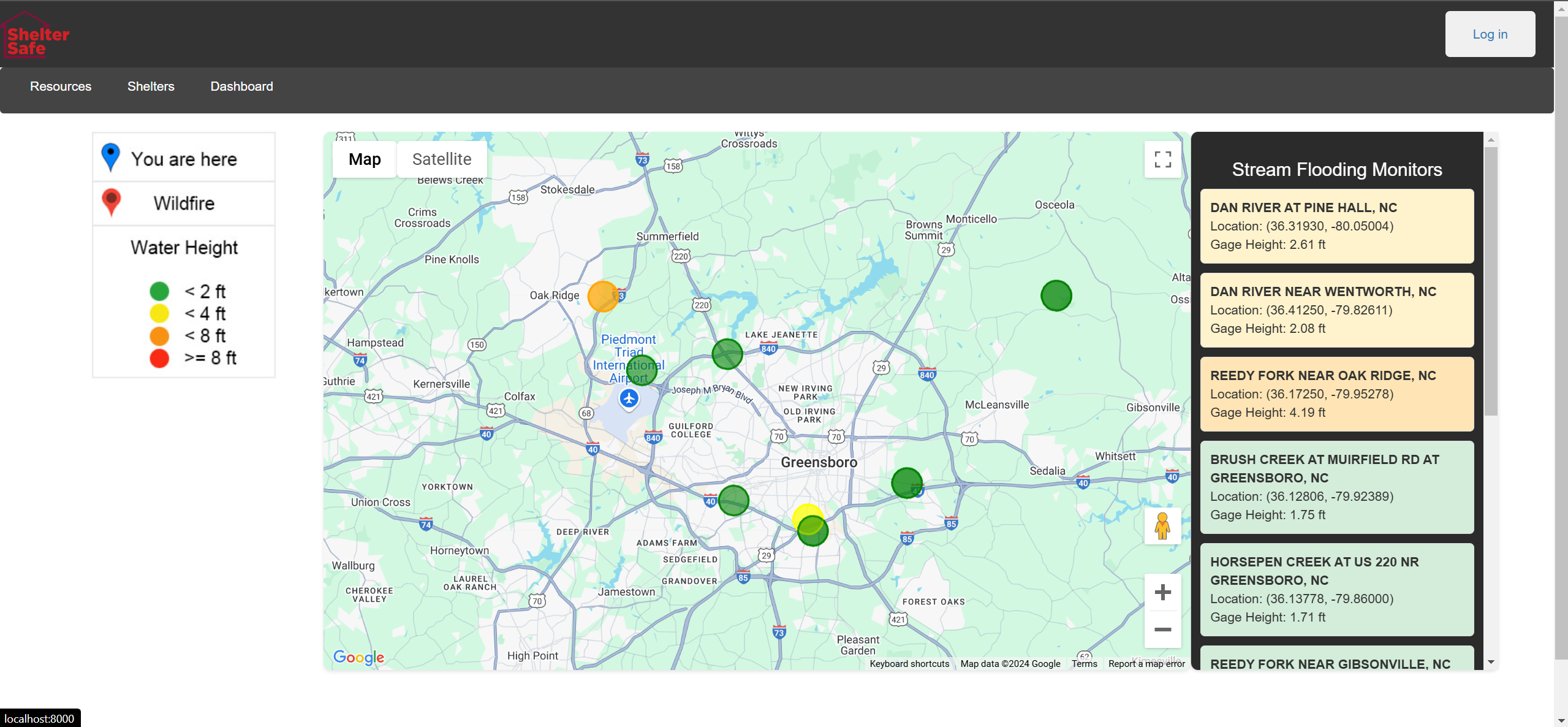Select the Street View pegman icon
The width and height of the screenshot is (1568, 727).
click(x=1162, y=526)
